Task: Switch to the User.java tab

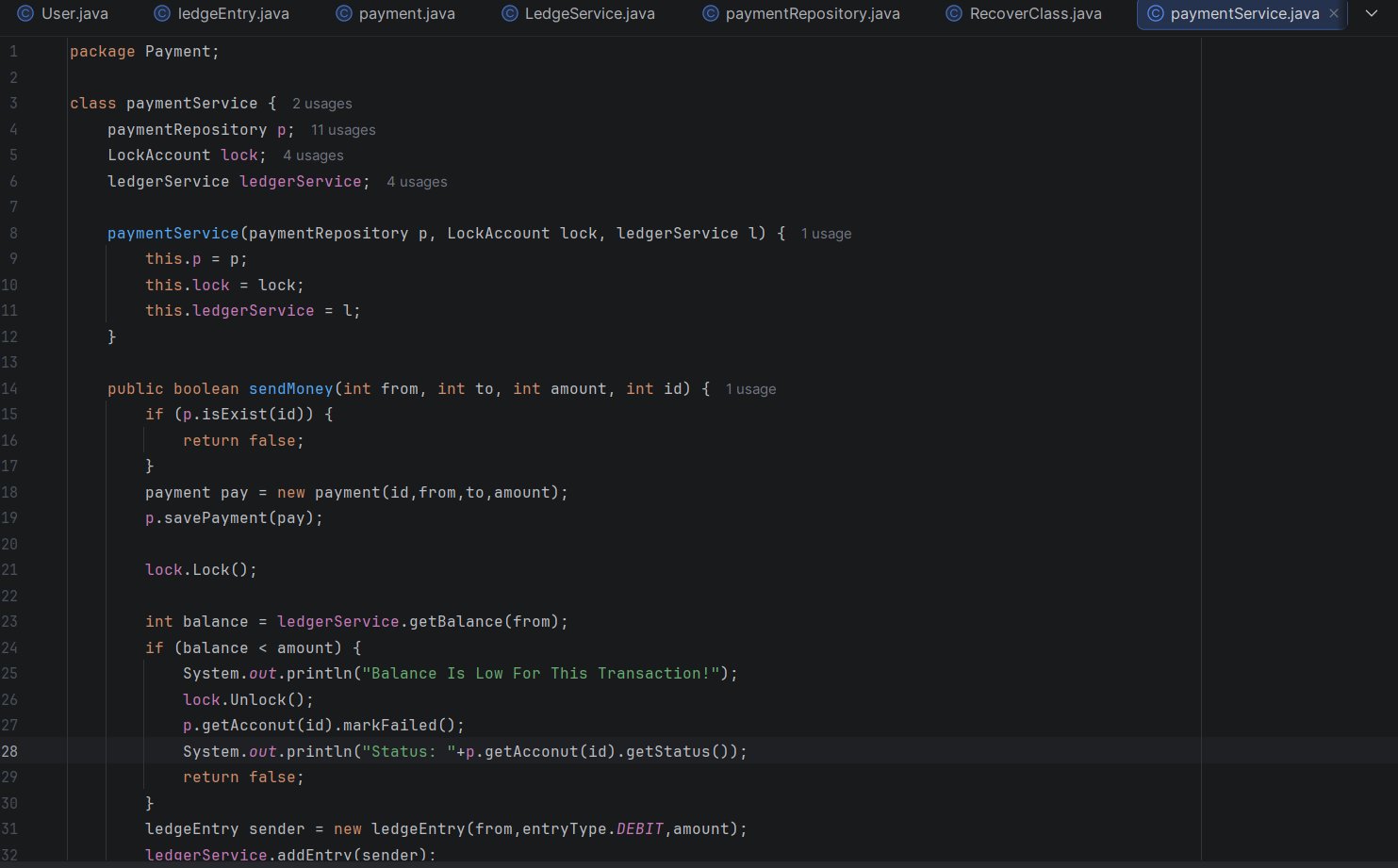Action: click(x=74, y=14)
